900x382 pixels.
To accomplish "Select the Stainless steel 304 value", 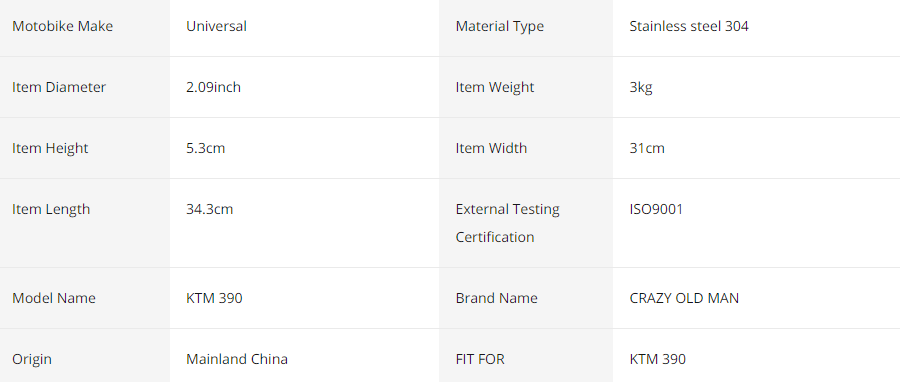I will [689, 26].
